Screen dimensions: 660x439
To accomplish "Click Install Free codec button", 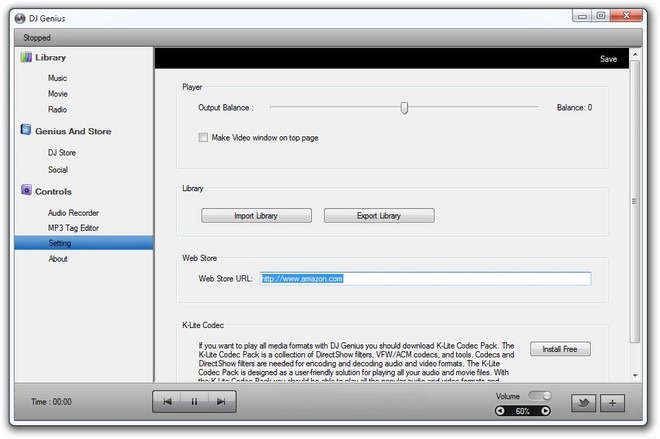I will pyautogui.click(x=560, y=349).
